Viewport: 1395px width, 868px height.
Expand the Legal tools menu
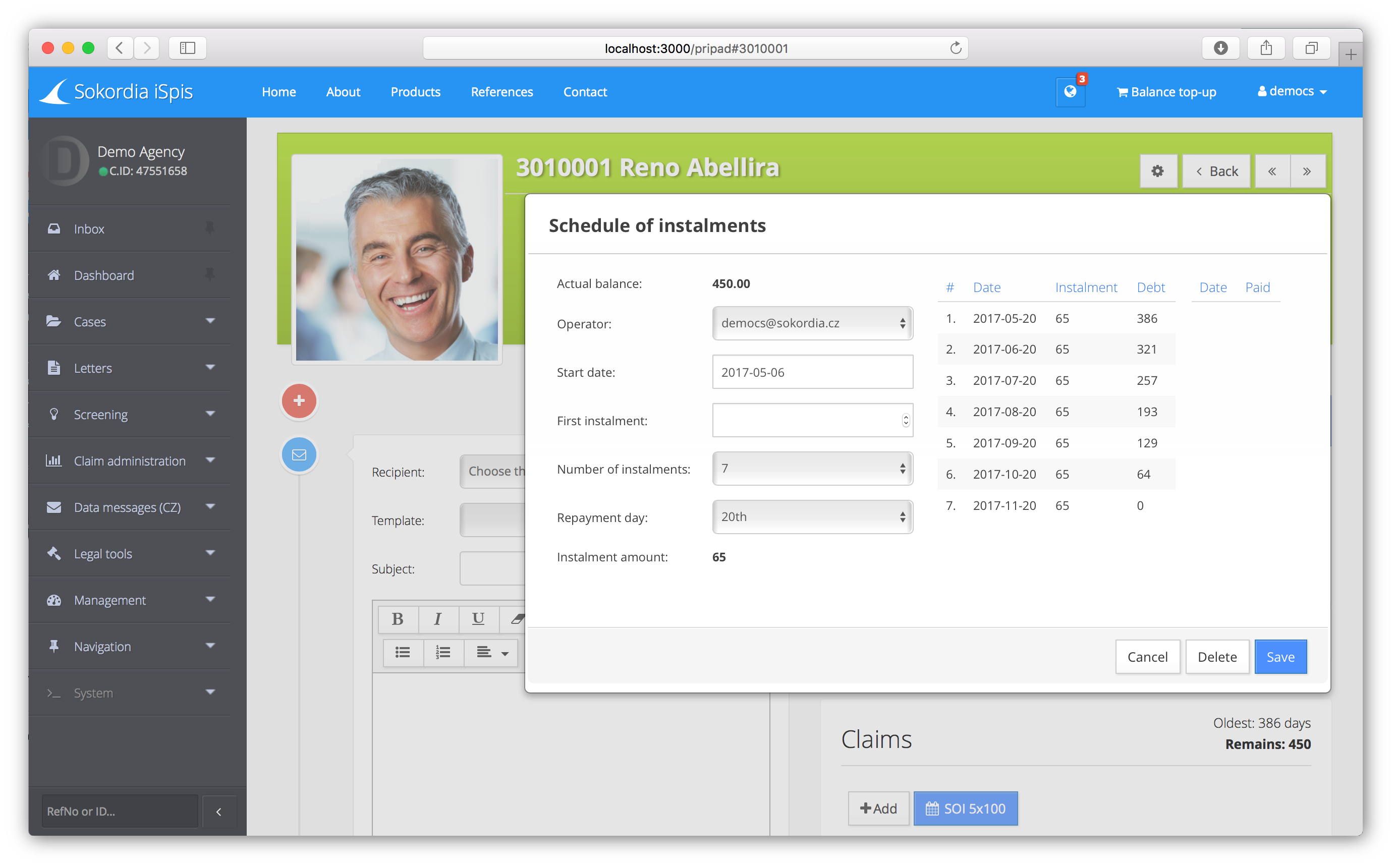[130, 554]
